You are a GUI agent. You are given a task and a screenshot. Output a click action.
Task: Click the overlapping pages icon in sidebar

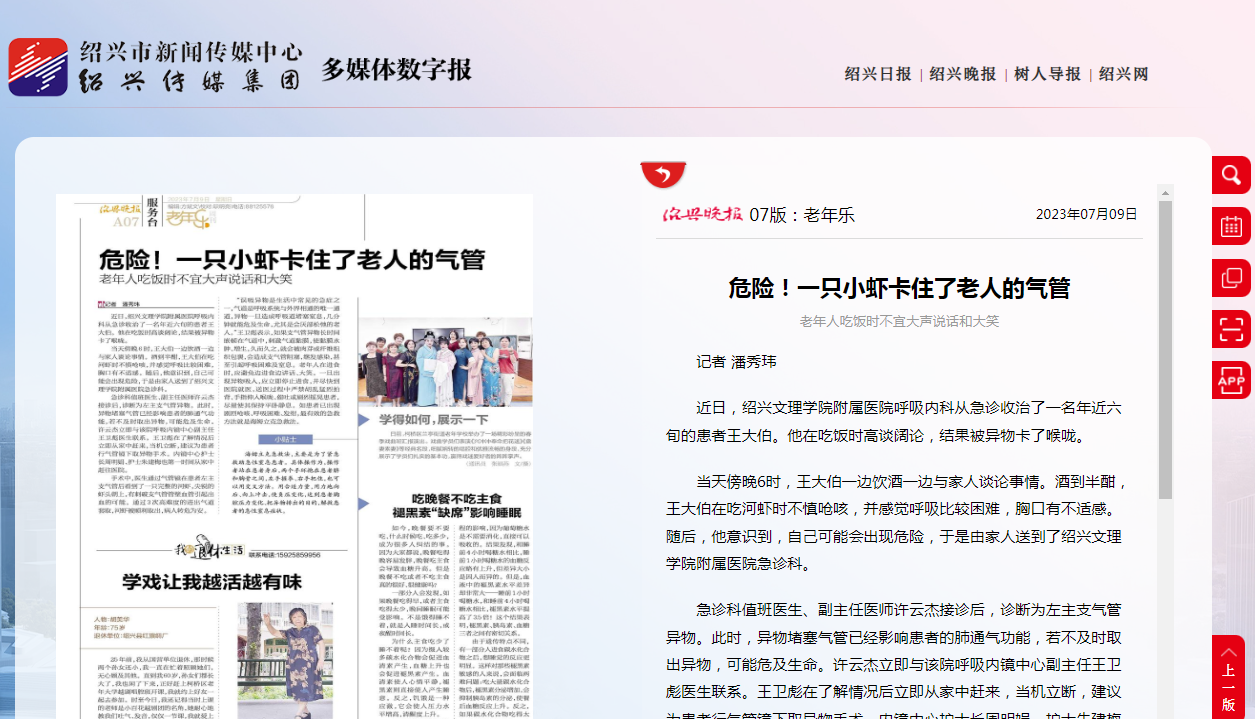click(x=1231, y=278)
